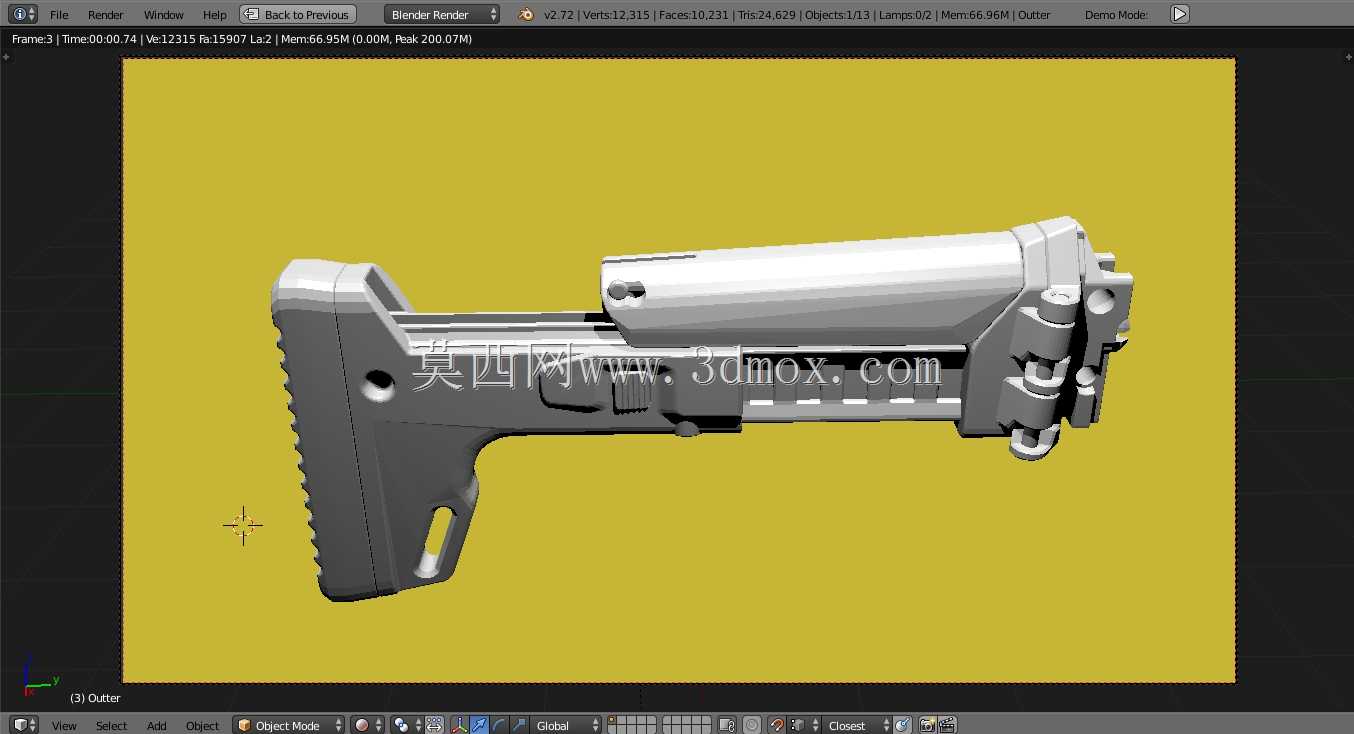Open the Object menu
1354x734 pixels.
coord(202,726)
